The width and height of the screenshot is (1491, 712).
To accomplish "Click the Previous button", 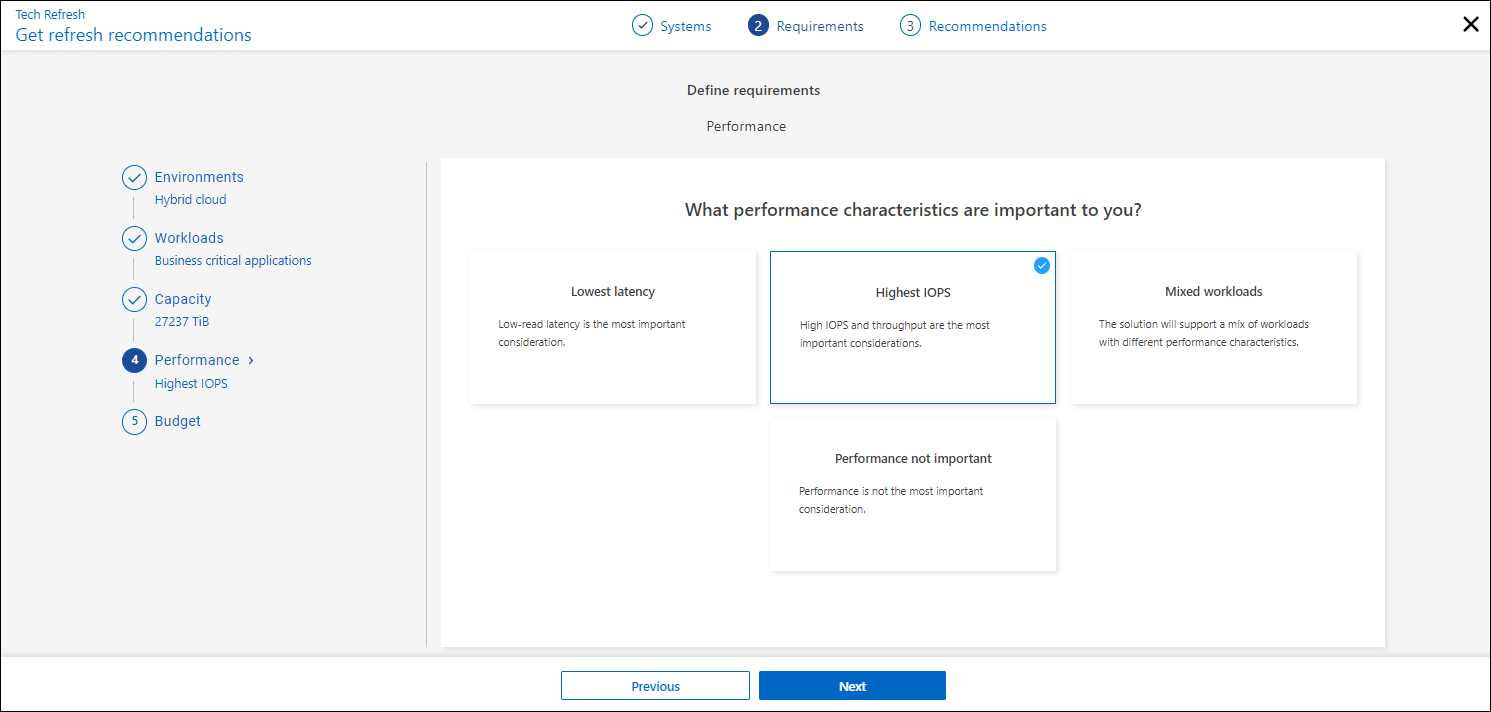I will pyautogui.click(x=655, y=686).
